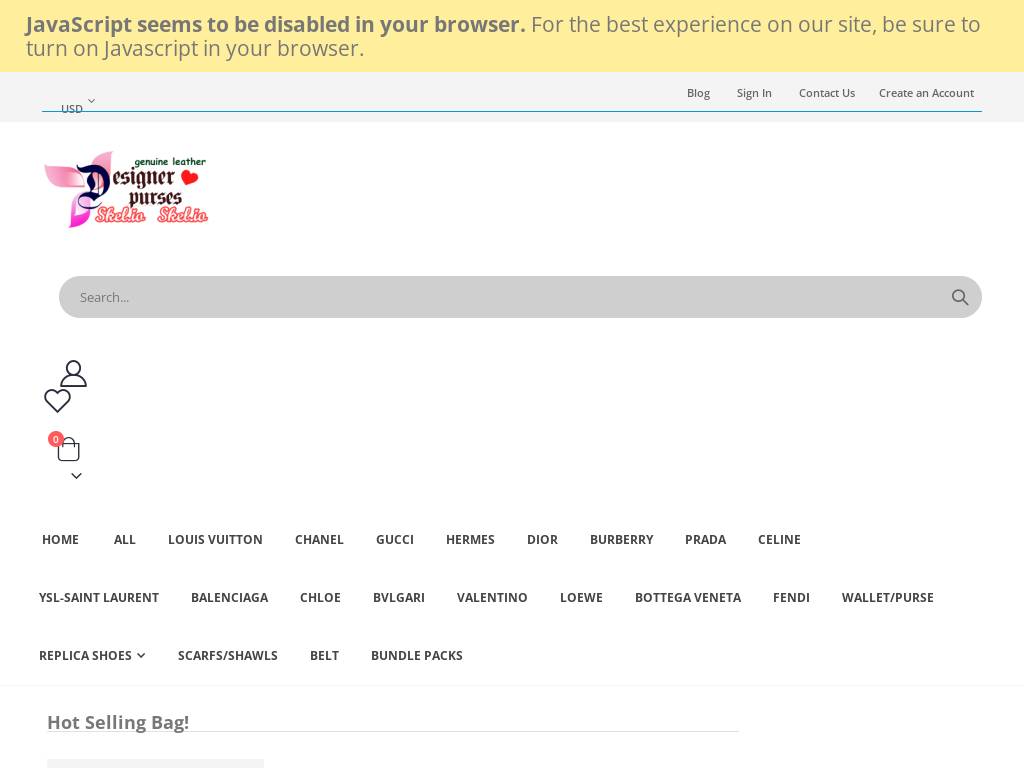The image size is (1024, 768).
Task: Select the Bundle Packs menu item
Action: pyautogui.click(x=416, y=655)
